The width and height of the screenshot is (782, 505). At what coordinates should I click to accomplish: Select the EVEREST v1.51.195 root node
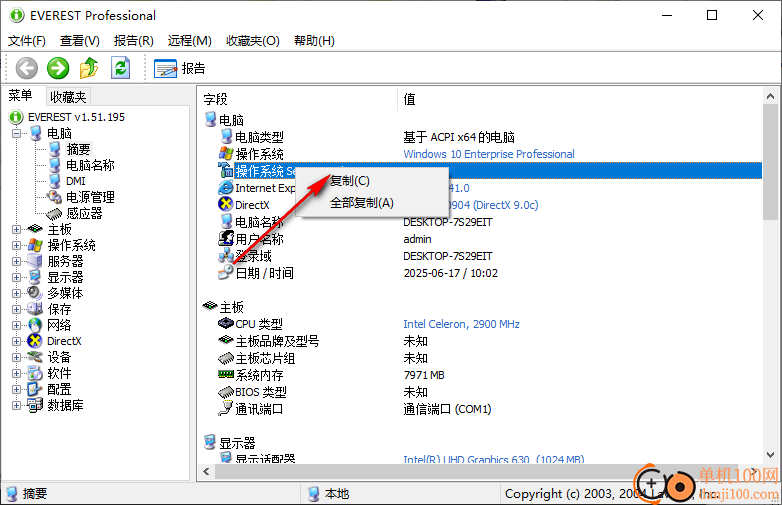pos(76,117)
